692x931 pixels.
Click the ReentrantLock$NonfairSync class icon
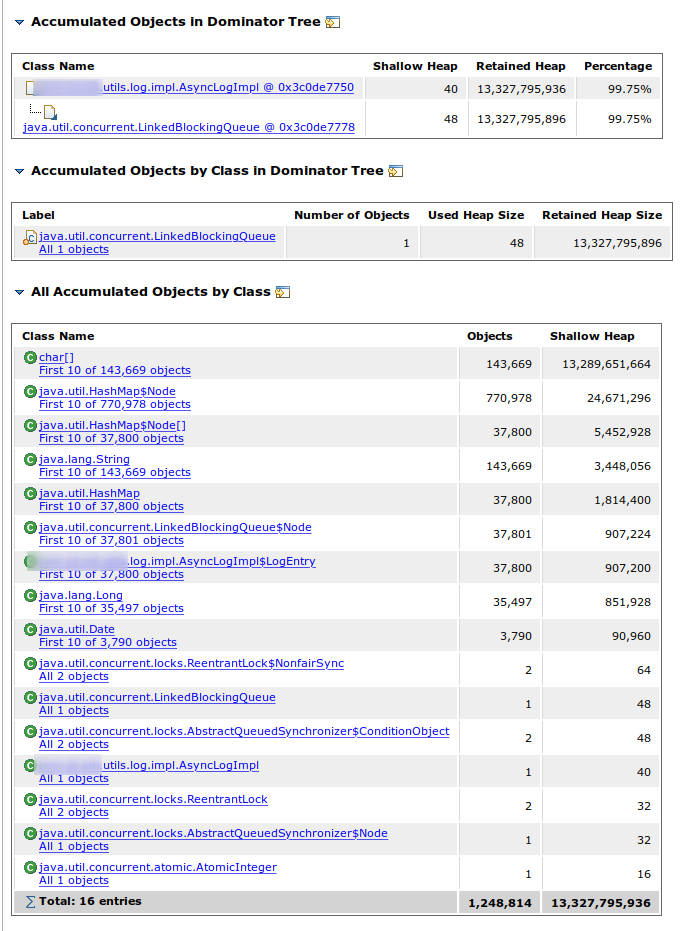point(30,663)
